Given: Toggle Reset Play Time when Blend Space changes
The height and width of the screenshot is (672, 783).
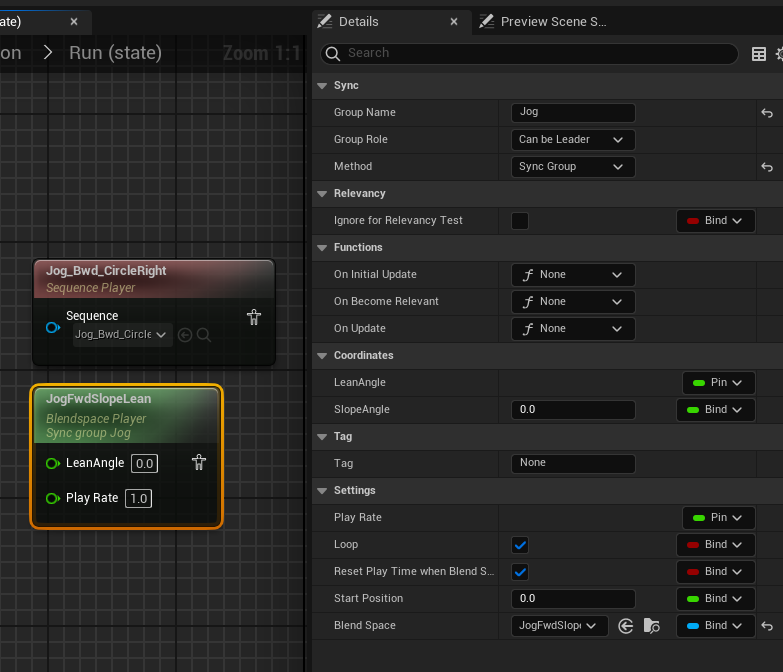Looking at the screenshot, I should [x=520, y=572].
